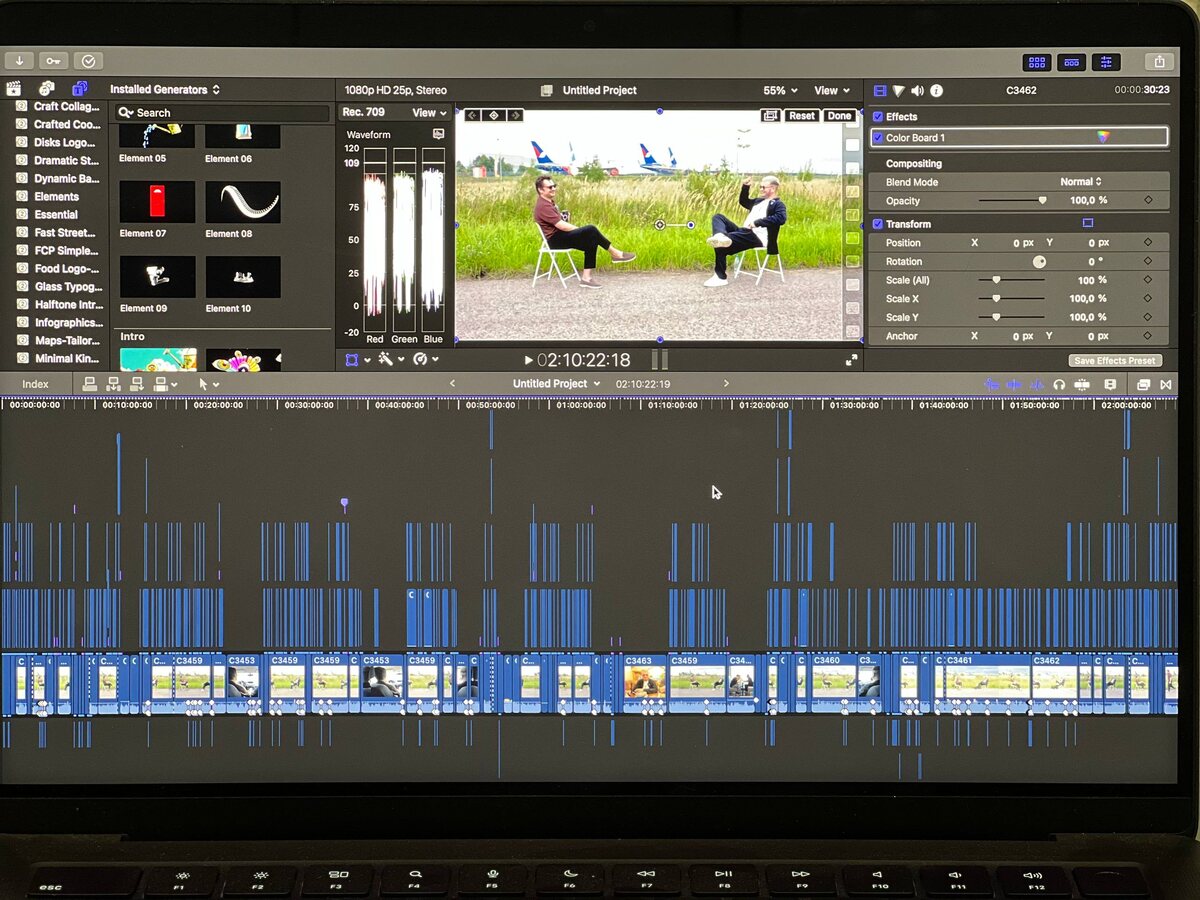Open the Untitled Project timeline dropdown

click(x=557, y=384)
